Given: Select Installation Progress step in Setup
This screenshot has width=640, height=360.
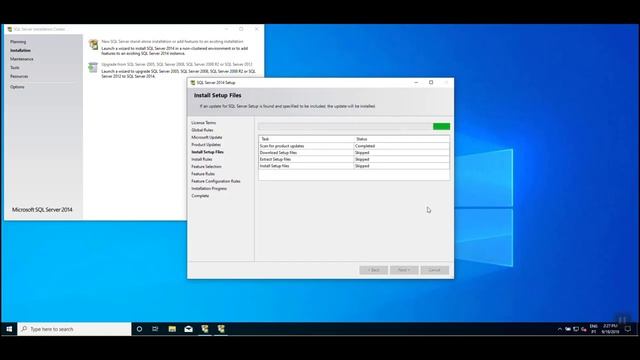Looking at the screenshot, I should pos(209,189).
